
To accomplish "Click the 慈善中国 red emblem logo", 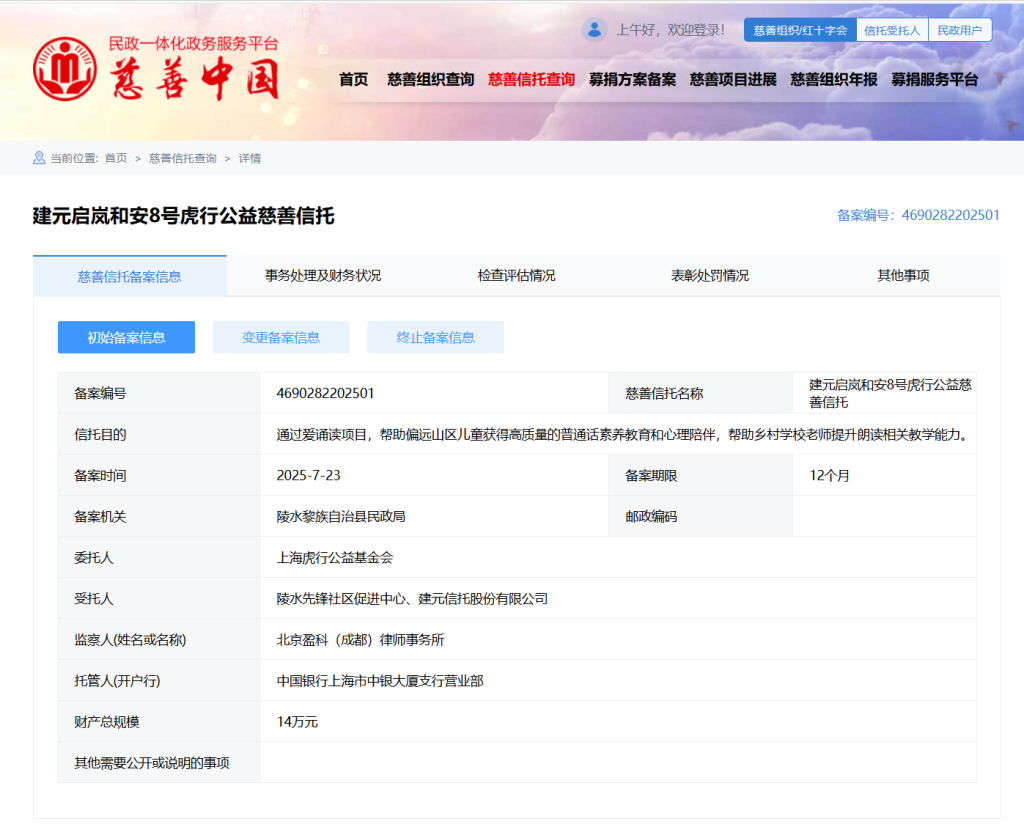I will 65,69.
